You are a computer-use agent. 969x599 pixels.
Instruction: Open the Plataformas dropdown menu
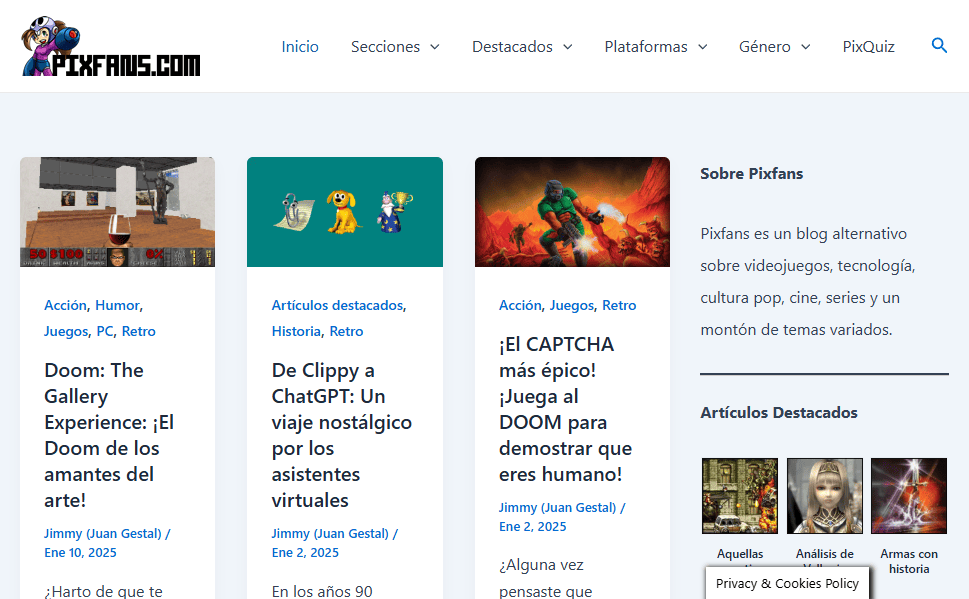pyautogui.click(x=655, y=47)
